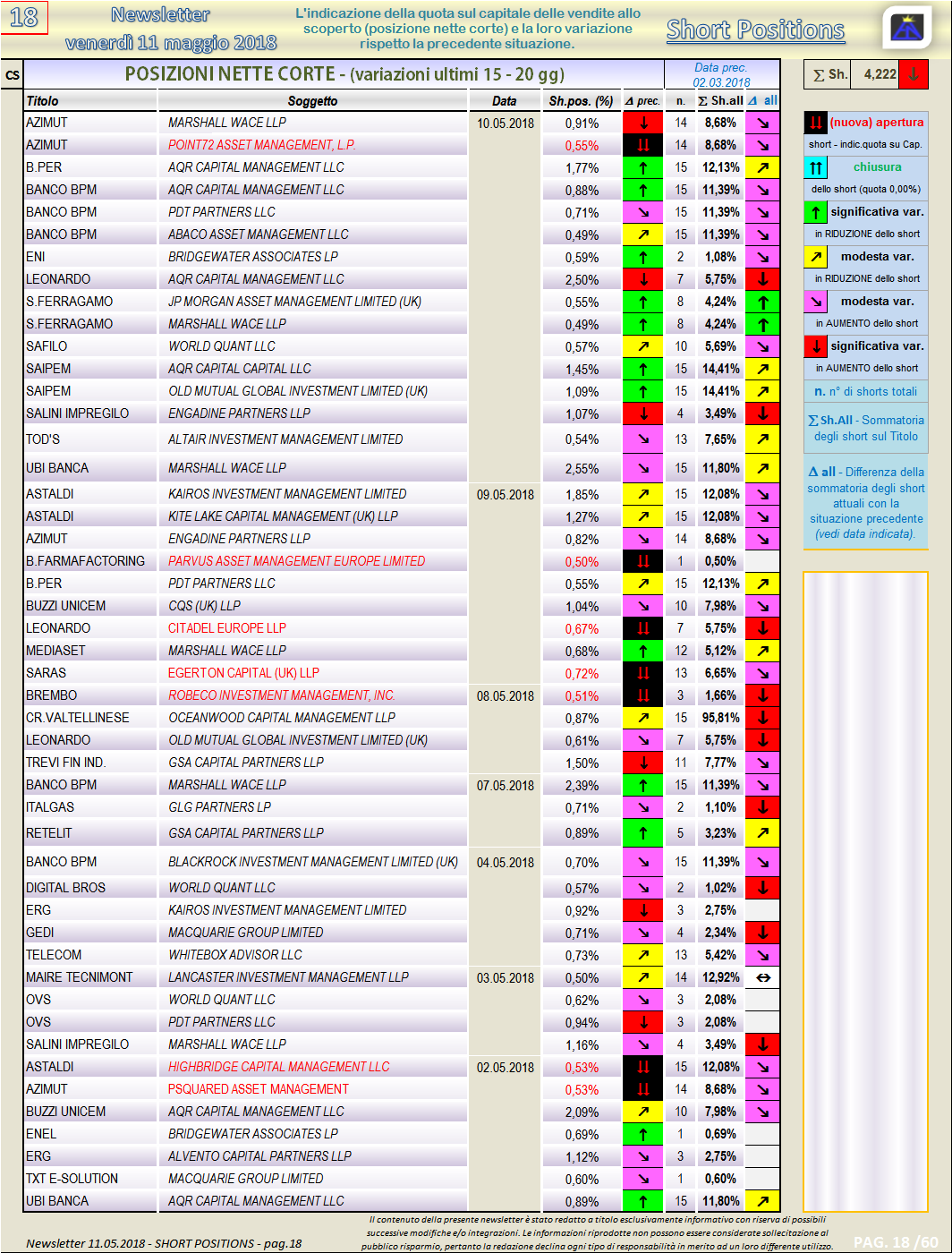This screenshot has width=952, height=1253.
Task: Click 'JP MORGAN ASSET MANAGEMENT LIMITED (UK)'
Action: tap(294, 302)
